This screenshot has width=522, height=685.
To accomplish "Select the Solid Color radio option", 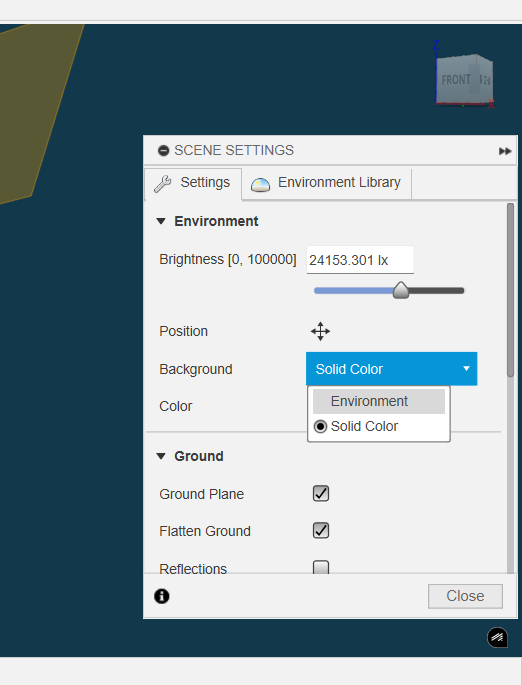I will click(320, 426).
